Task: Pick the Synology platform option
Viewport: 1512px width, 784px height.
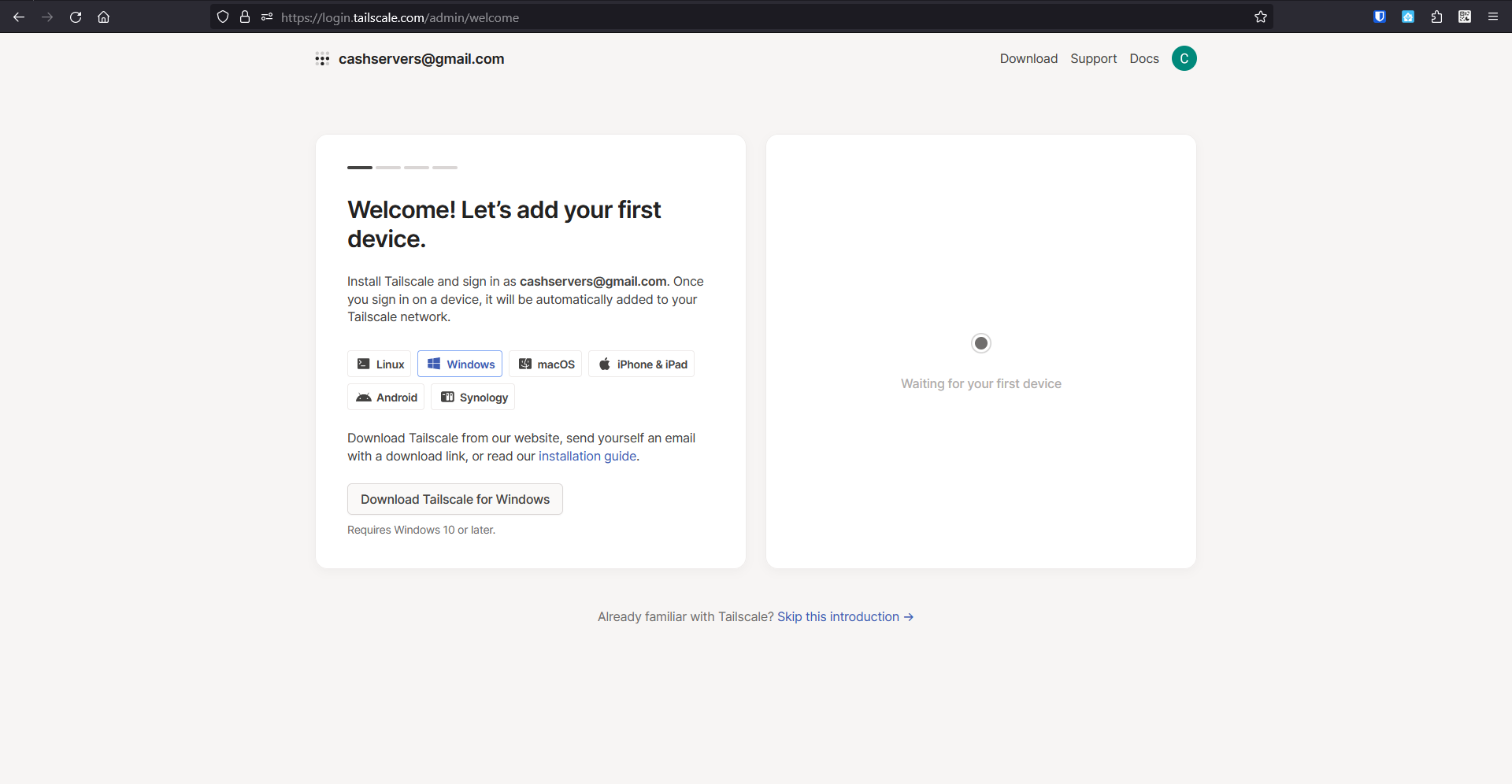Action: tap(473, 398)
